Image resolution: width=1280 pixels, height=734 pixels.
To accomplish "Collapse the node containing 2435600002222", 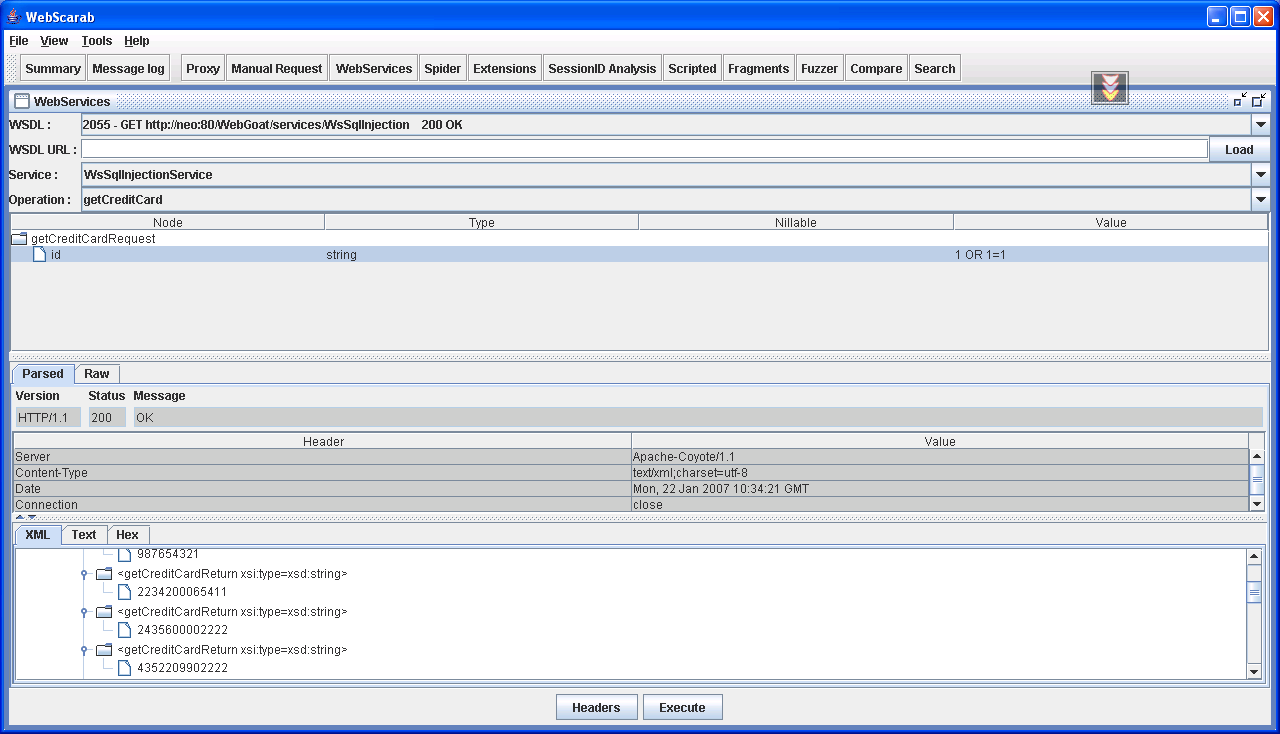I will tap(86, 611).
